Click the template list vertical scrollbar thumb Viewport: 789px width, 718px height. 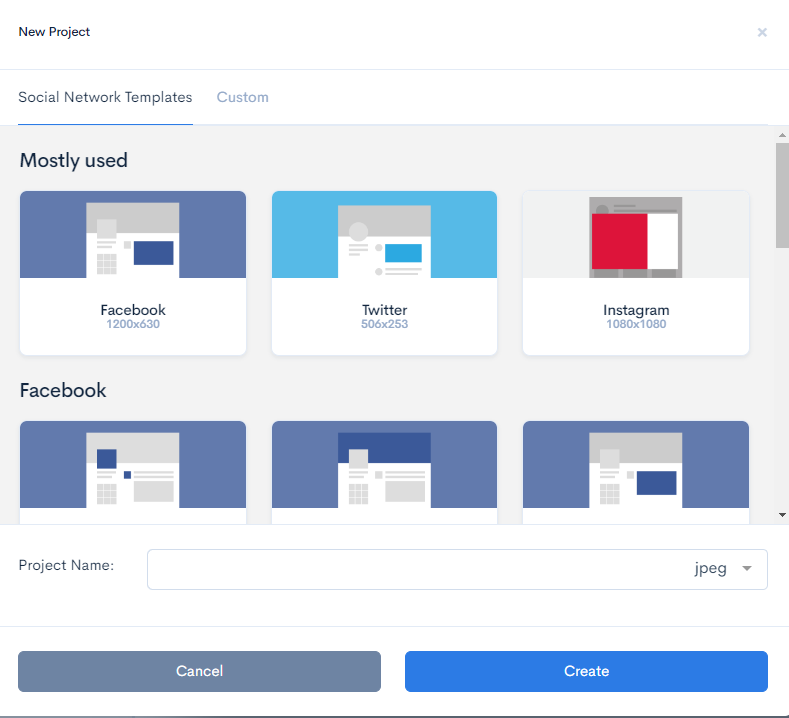781,195
